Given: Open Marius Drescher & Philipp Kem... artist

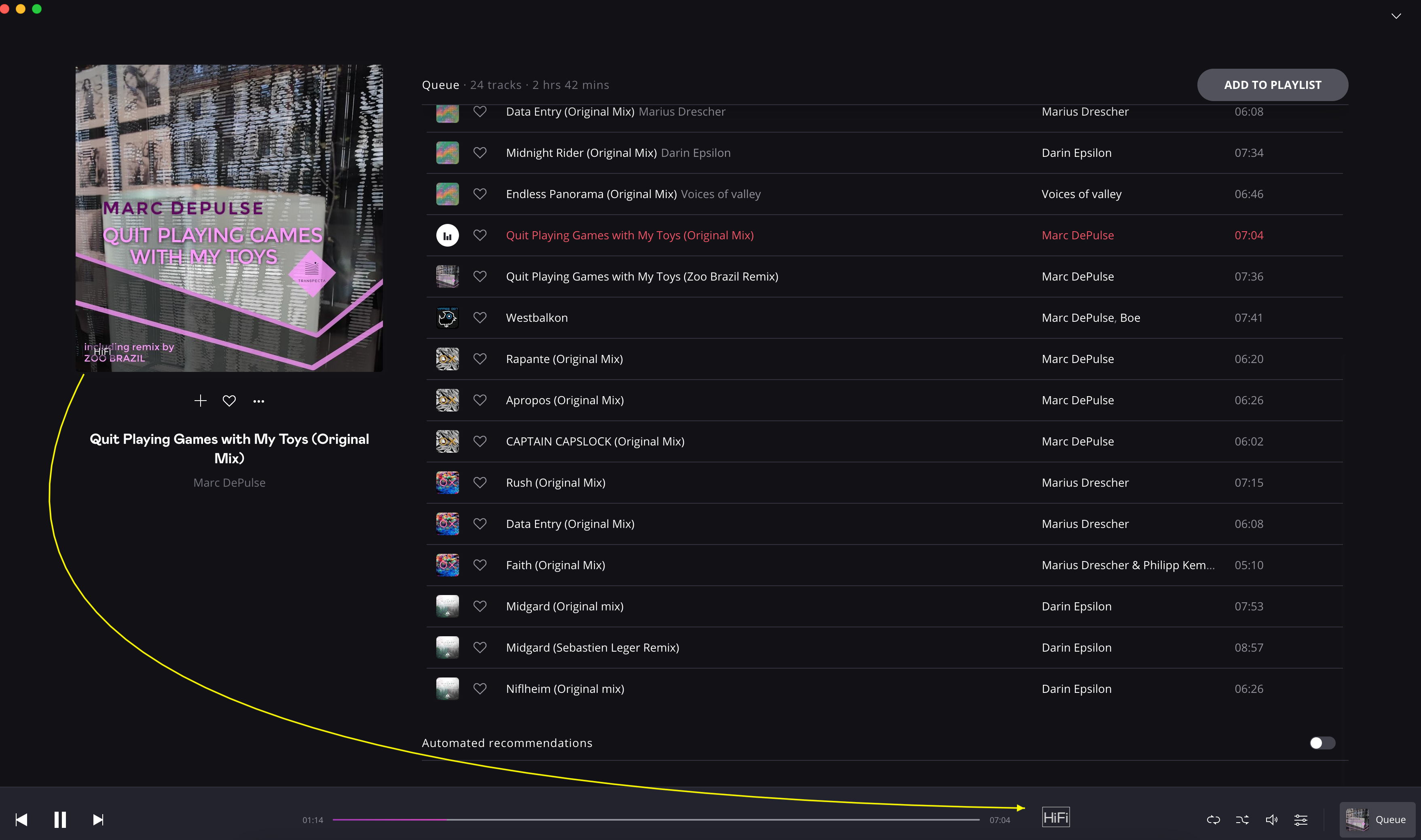Looking at the screenshot, I should click(1128, 565).
